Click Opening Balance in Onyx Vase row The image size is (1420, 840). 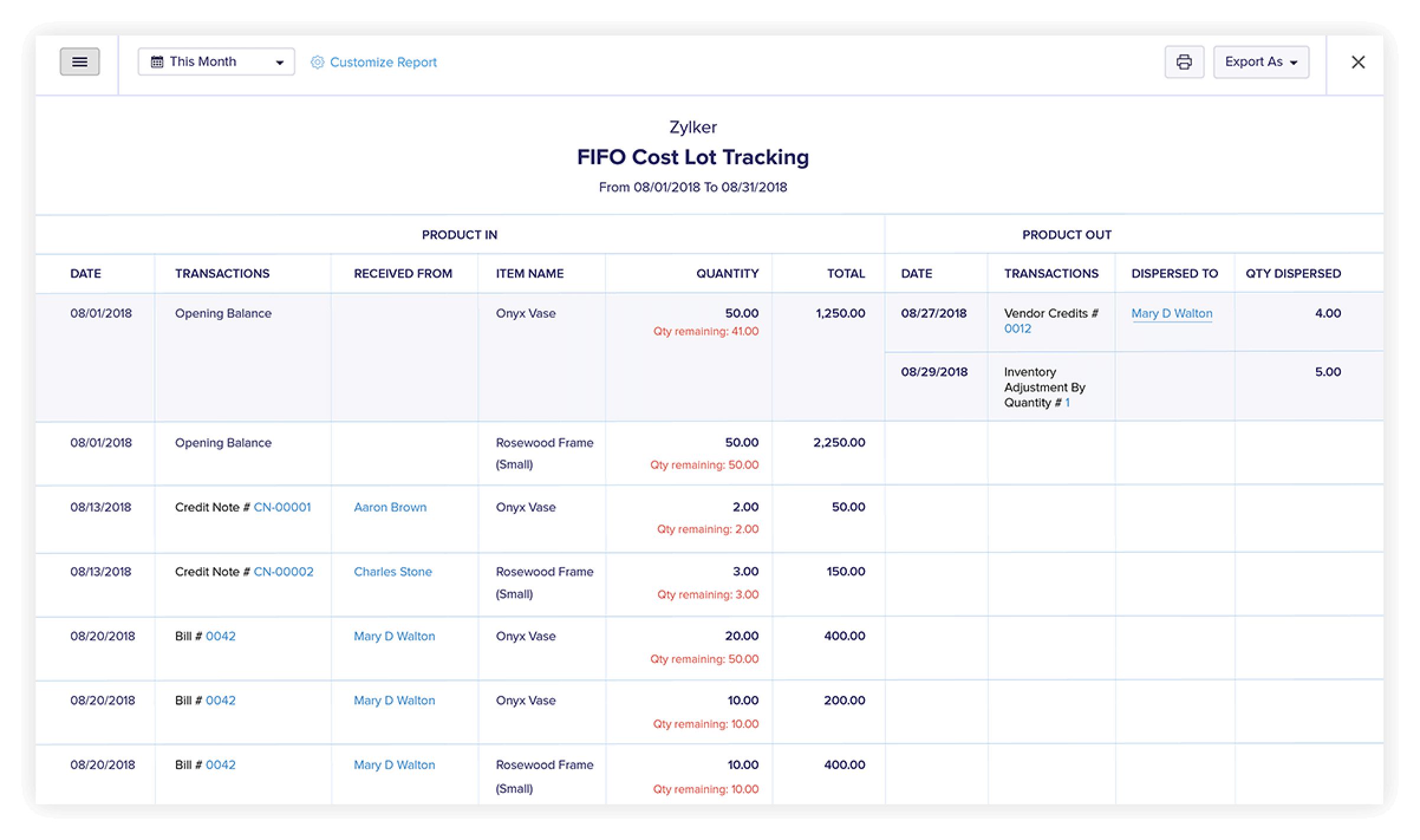223,313
